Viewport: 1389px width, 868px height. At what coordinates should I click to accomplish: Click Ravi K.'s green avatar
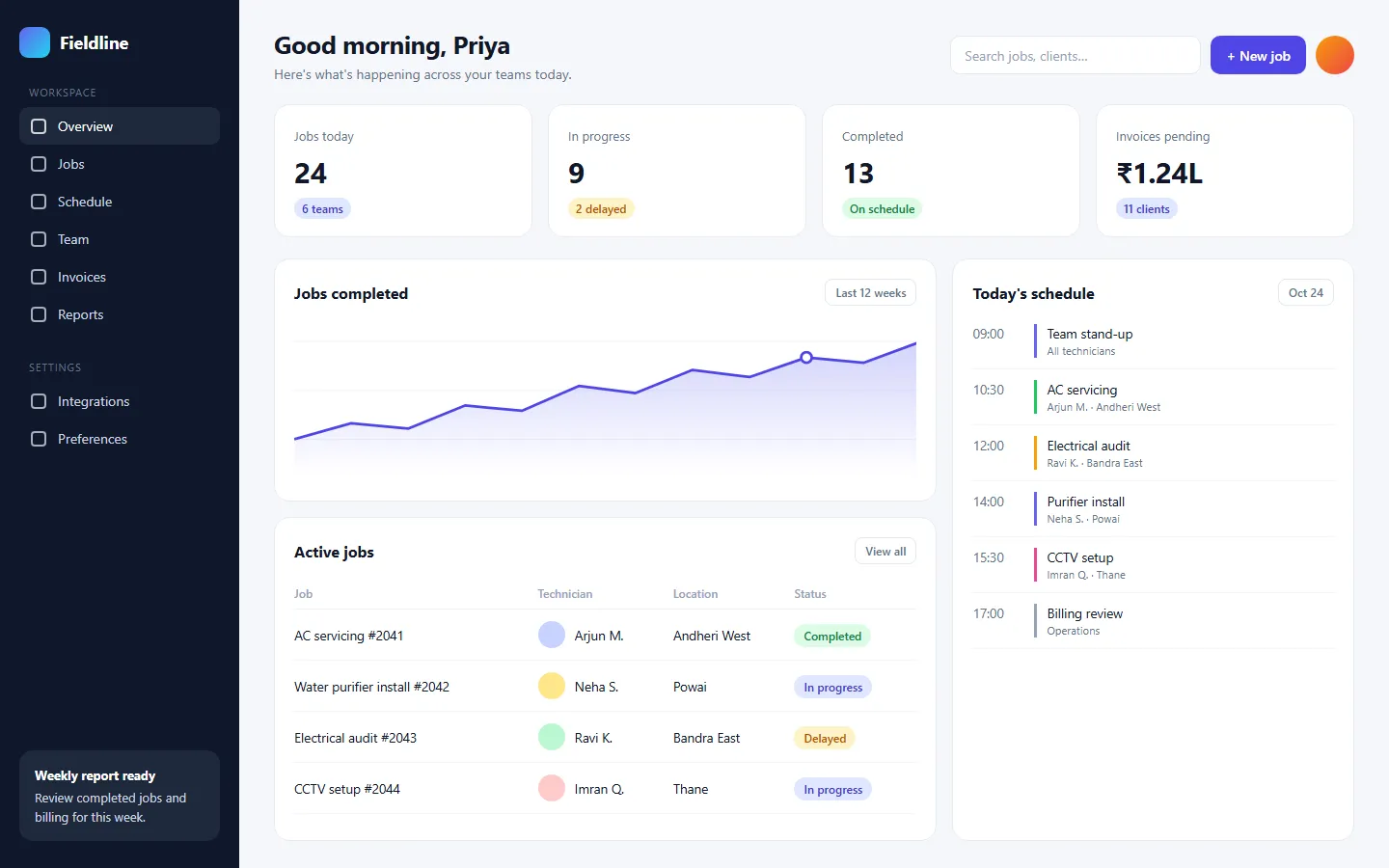[552, 737]
